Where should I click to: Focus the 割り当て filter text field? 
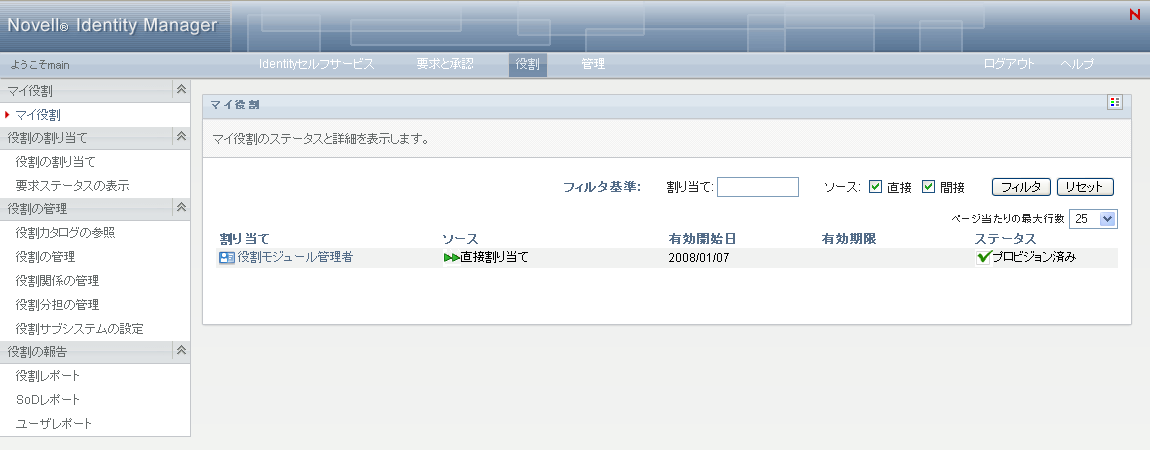tap(758, 187)
